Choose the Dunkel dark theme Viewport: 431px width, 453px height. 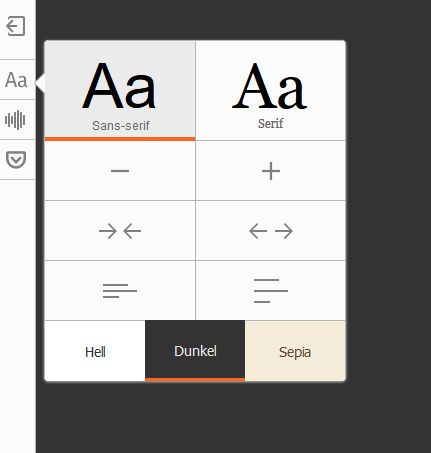point(195,351)
